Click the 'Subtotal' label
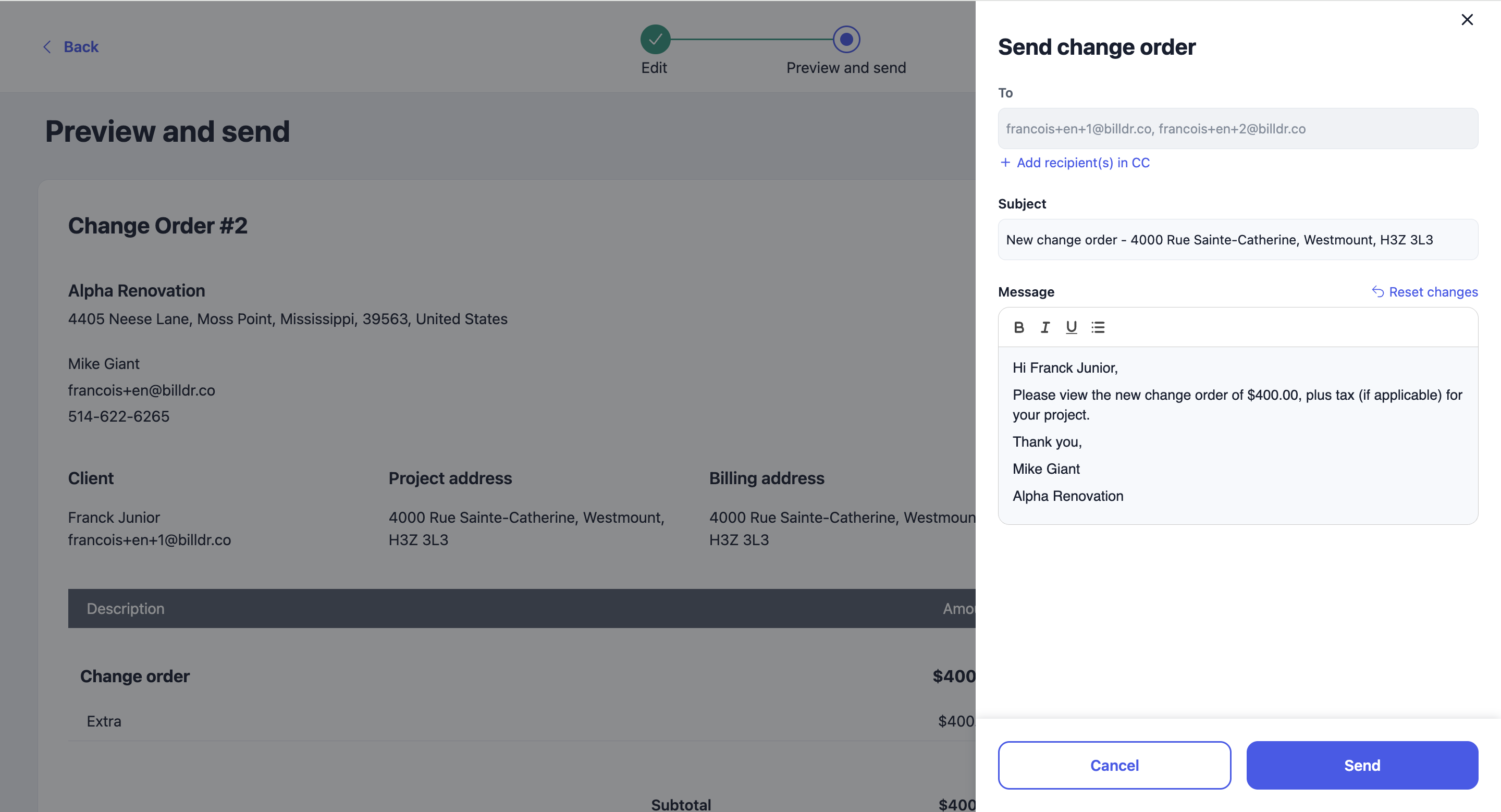 coord(681,804)
